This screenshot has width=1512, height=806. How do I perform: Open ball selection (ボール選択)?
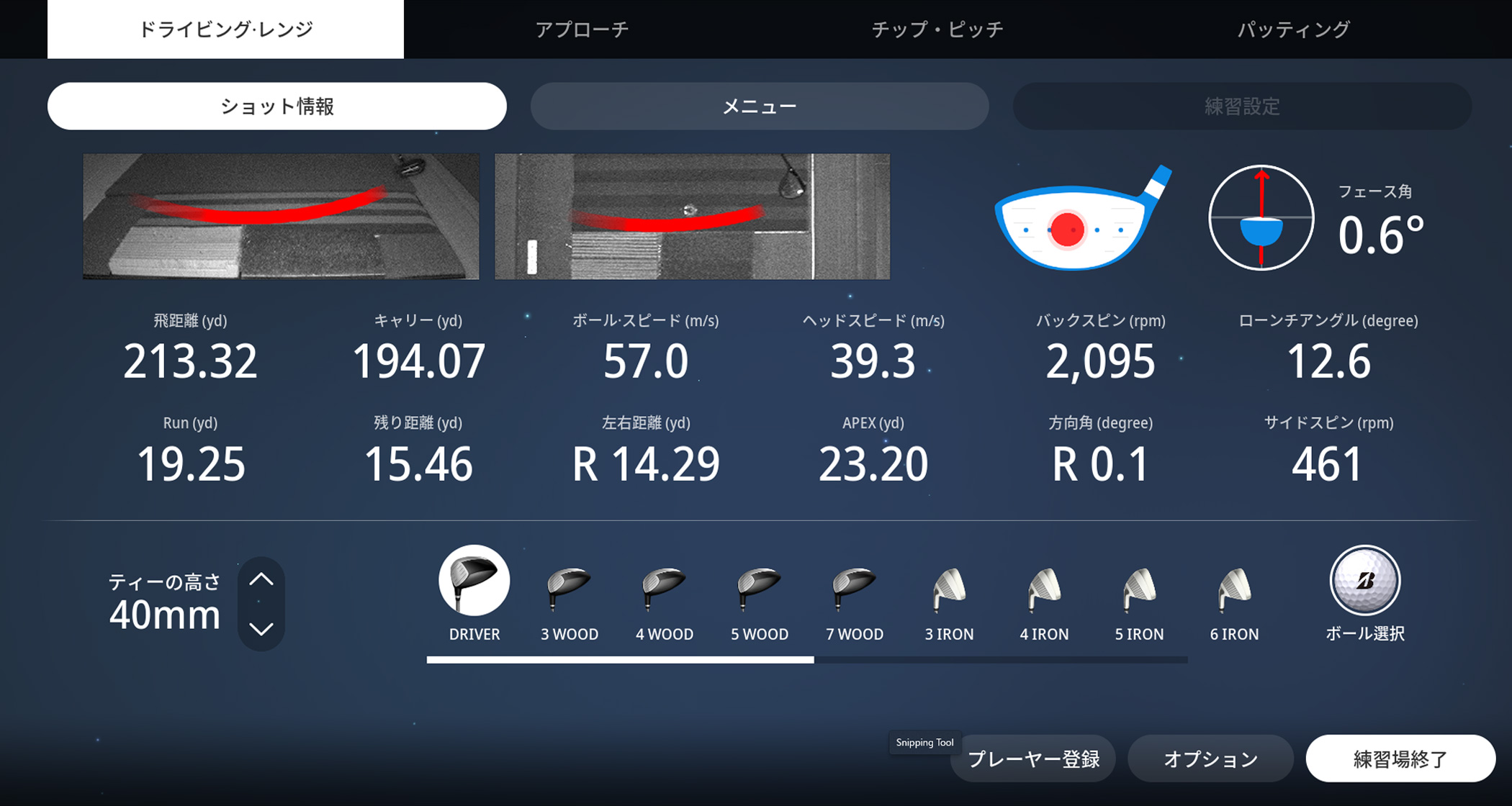tap(1364, 581)
